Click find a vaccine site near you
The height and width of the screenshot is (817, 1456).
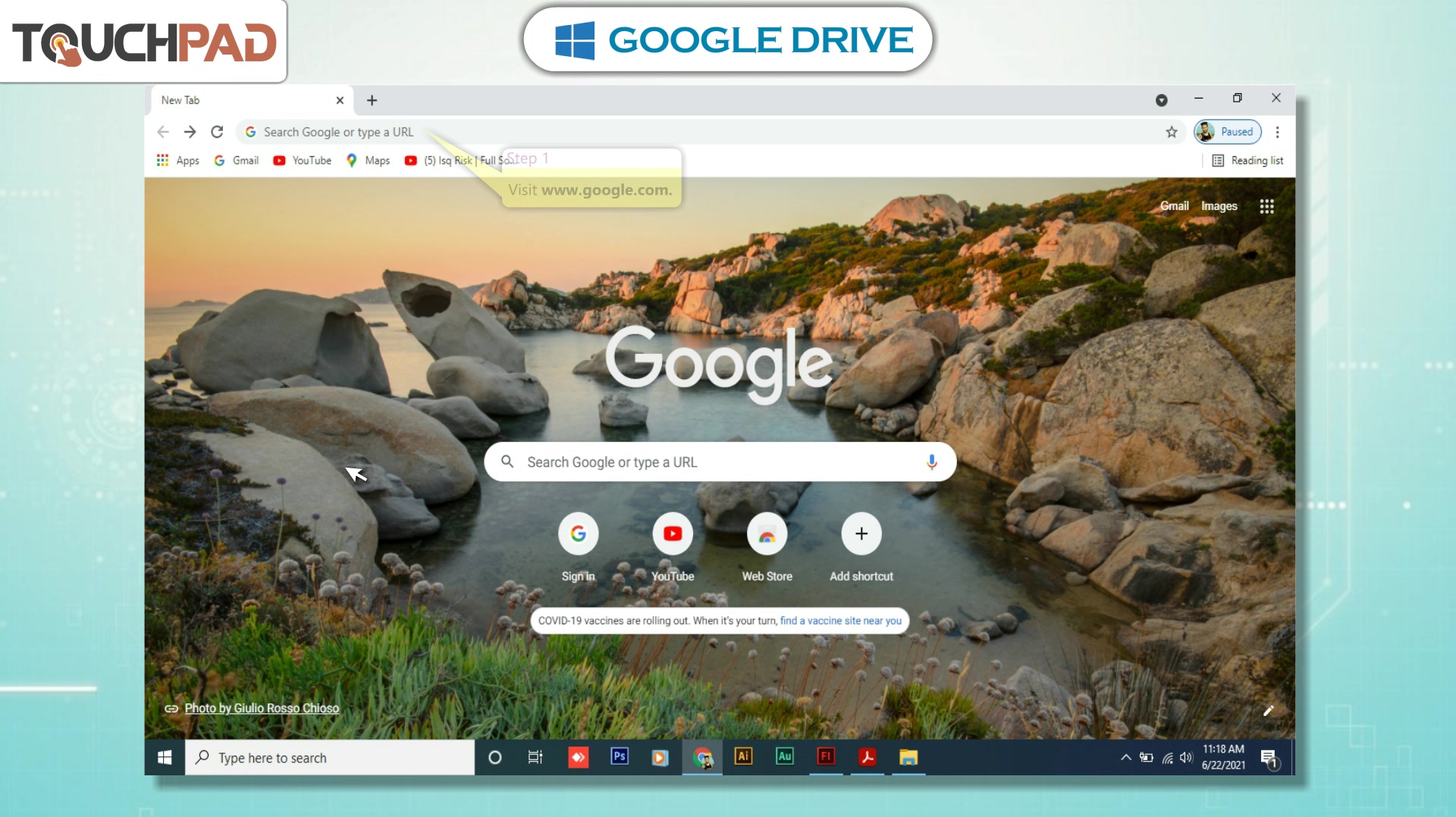click(x=840, y=621)
